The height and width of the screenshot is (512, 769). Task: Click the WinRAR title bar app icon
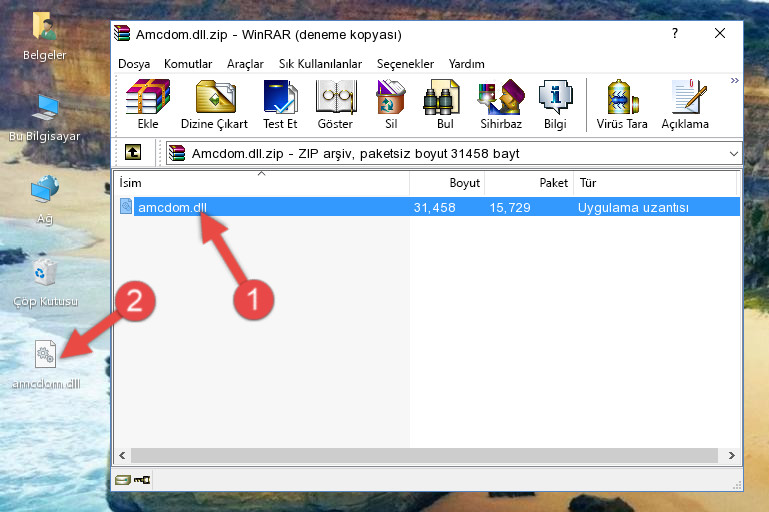pos(122,33)
